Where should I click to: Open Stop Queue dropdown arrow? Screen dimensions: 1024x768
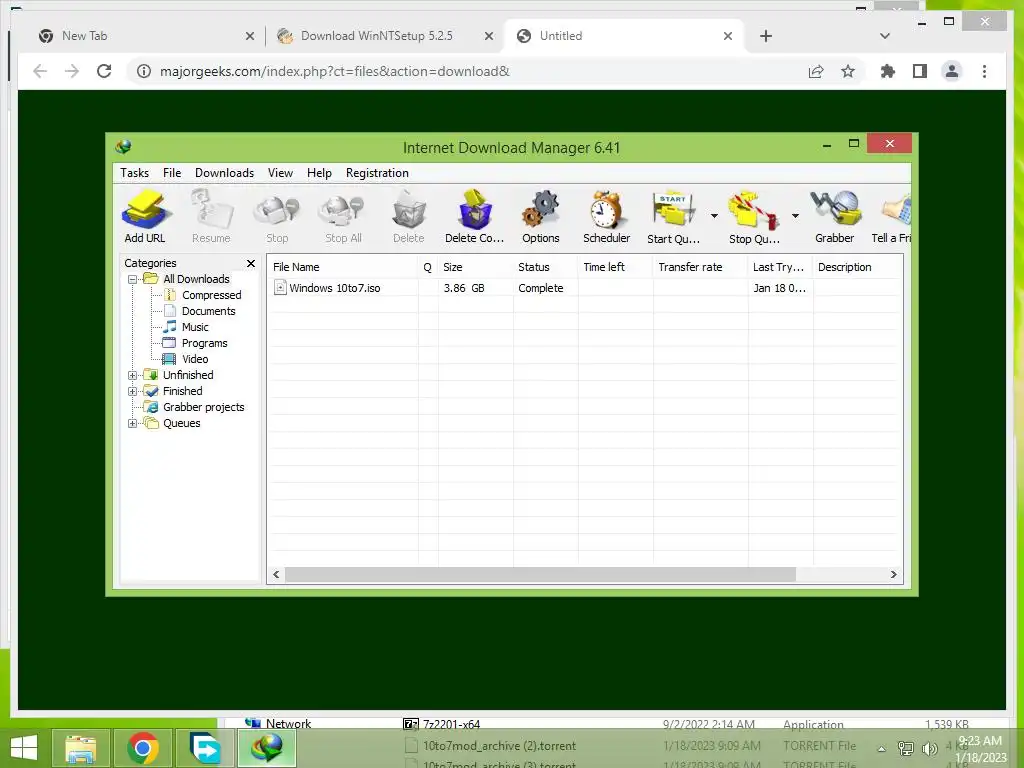click(795, 216)
